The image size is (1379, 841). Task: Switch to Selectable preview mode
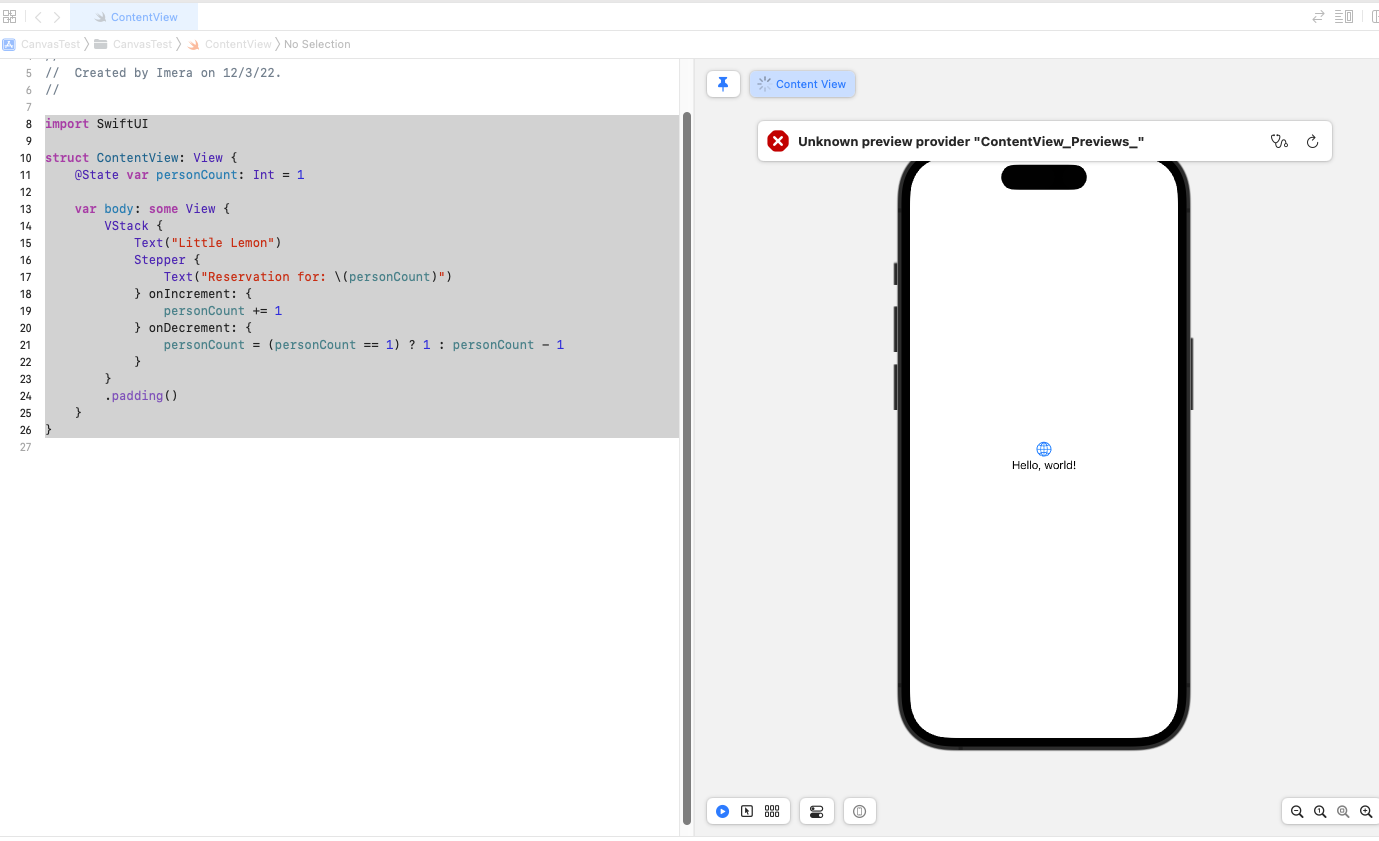tap(747, 811)
